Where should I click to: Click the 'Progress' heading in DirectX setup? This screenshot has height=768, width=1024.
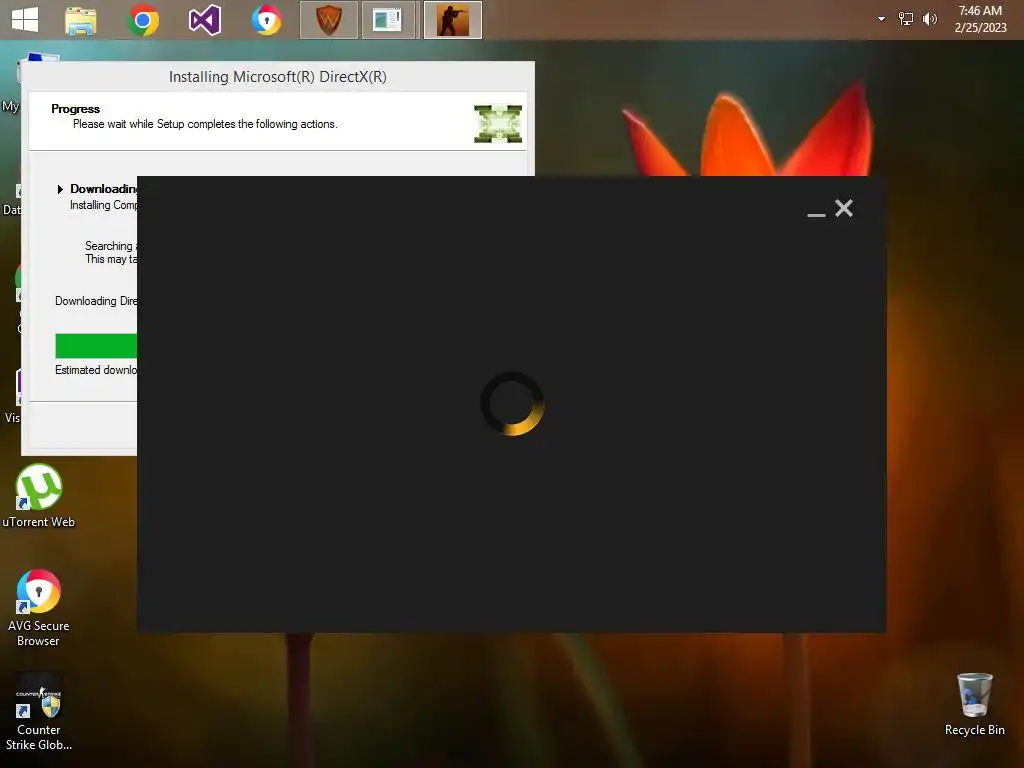76,108
